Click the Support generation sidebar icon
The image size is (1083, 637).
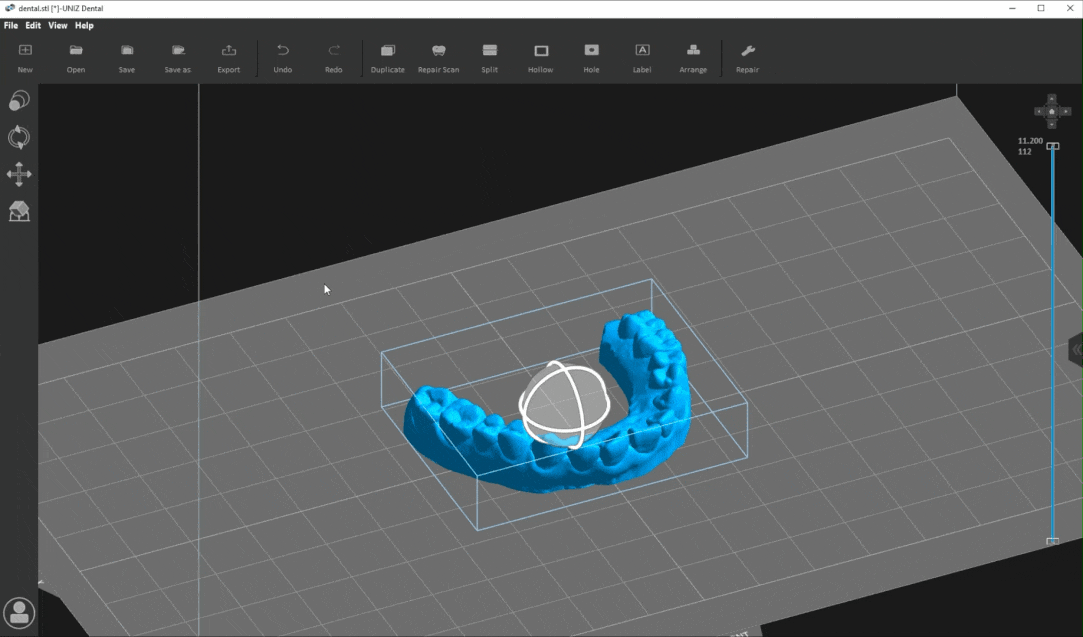(x=19, y=211)
